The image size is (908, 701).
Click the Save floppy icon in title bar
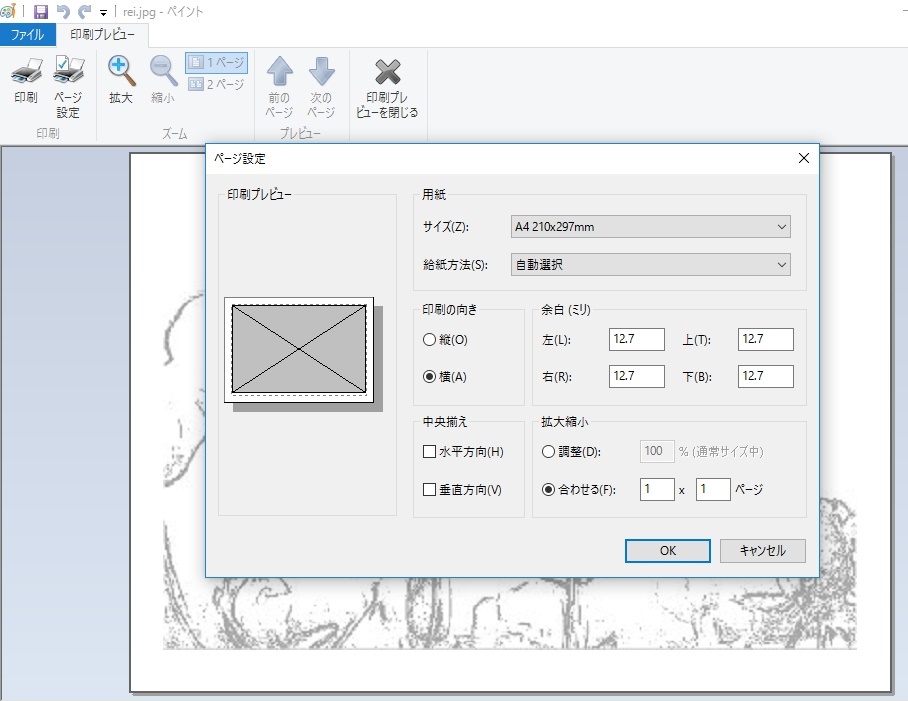click(41, 12)
